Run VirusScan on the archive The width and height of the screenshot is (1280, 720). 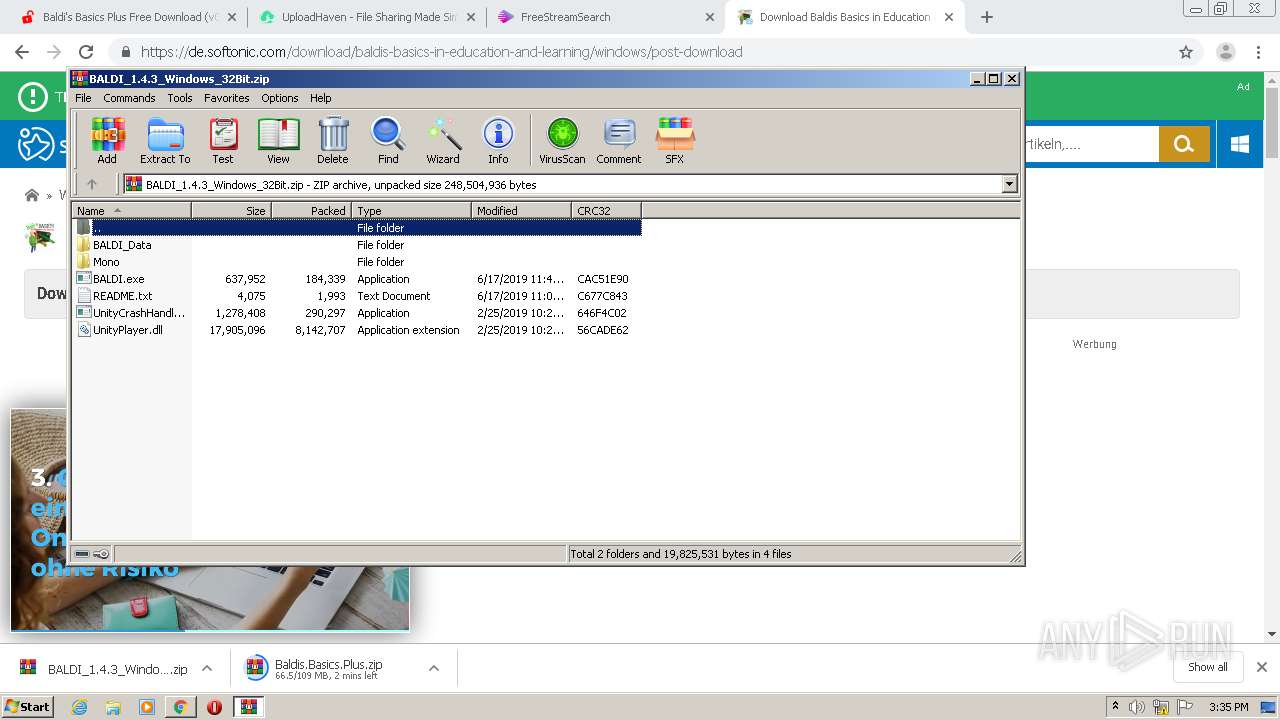pos(562,141)
